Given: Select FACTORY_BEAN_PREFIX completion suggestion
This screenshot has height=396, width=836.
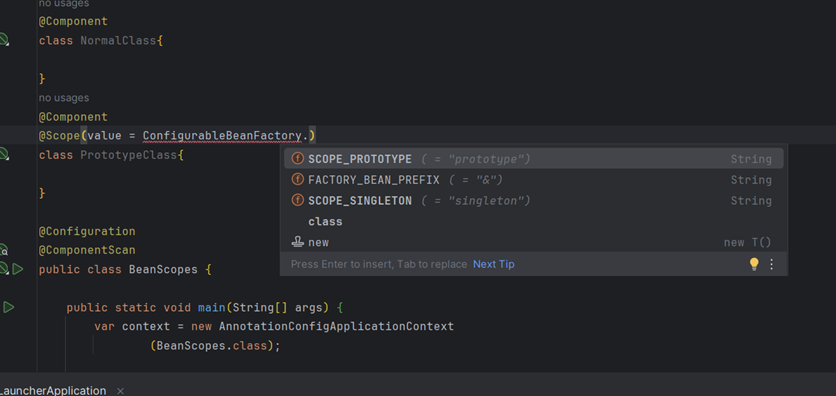Looking at the screenshot, I should [534, 180].
